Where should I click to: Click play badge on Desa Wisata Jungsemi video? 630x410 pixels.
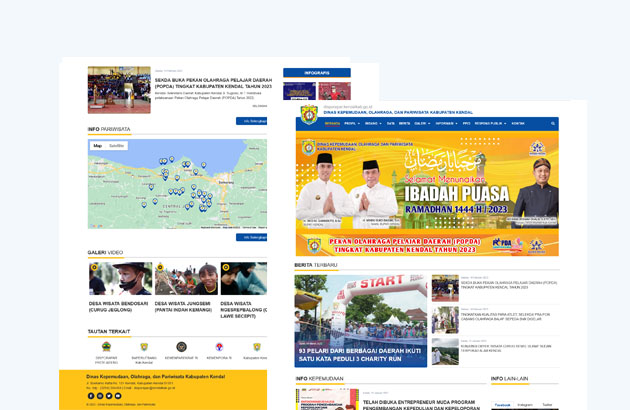tap(160, 268)
